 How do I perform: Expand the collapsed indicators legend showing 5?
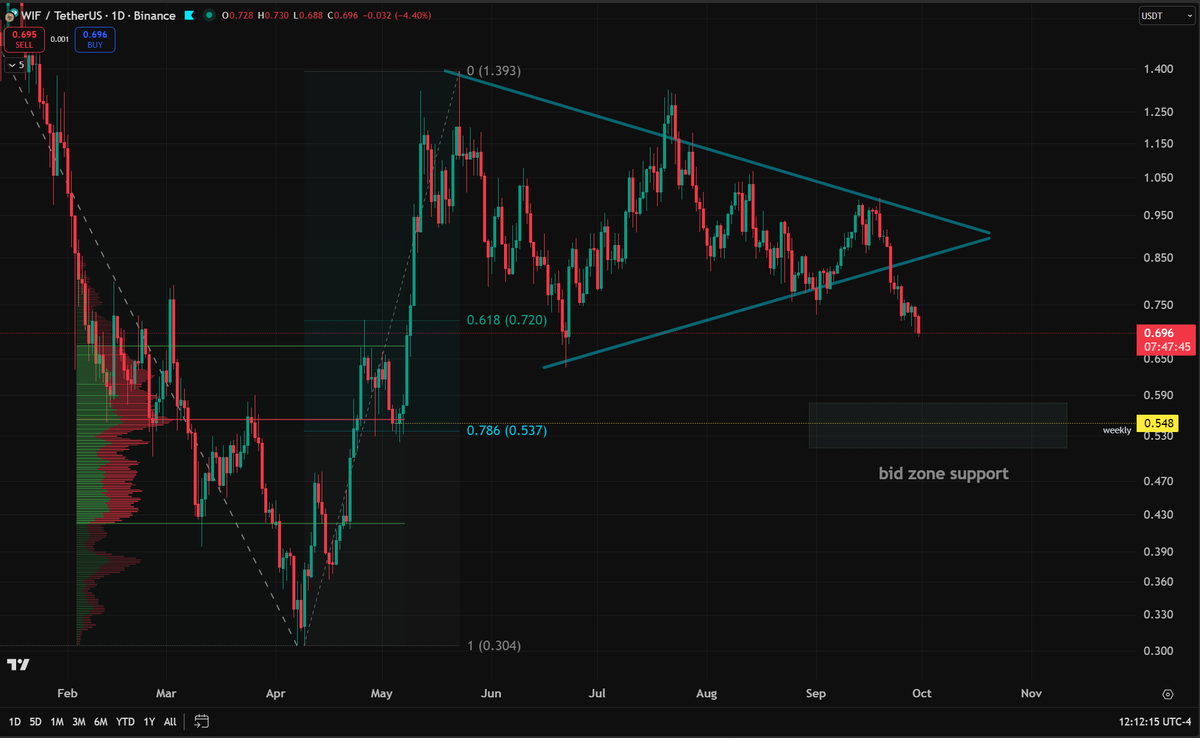pyautogui.click(x=17, y=64)
